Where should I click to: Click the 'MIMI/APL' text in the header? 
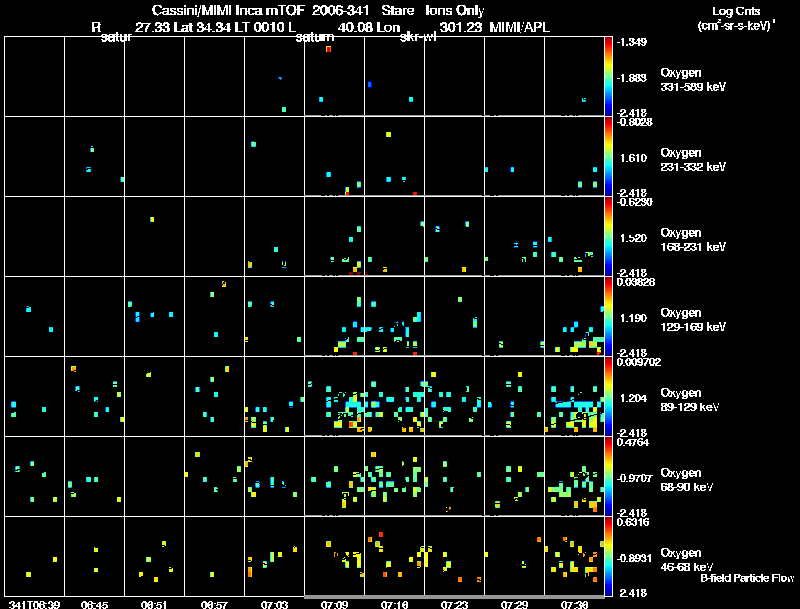coord(519,27)
